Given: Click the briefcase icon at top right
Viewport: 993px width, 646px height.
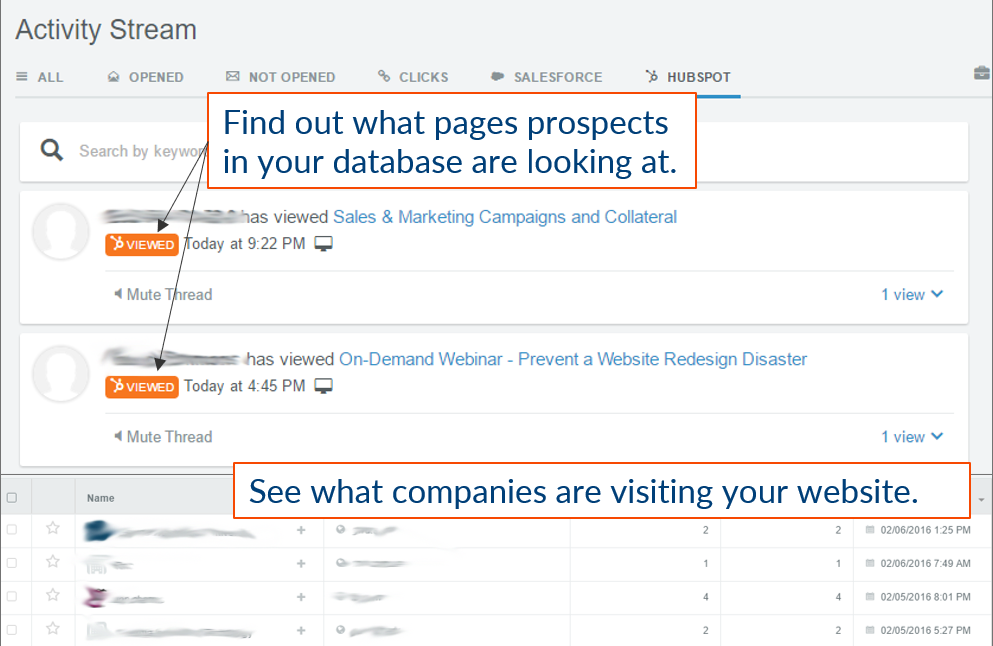Looking at the screenshot, I should [982, 73].
